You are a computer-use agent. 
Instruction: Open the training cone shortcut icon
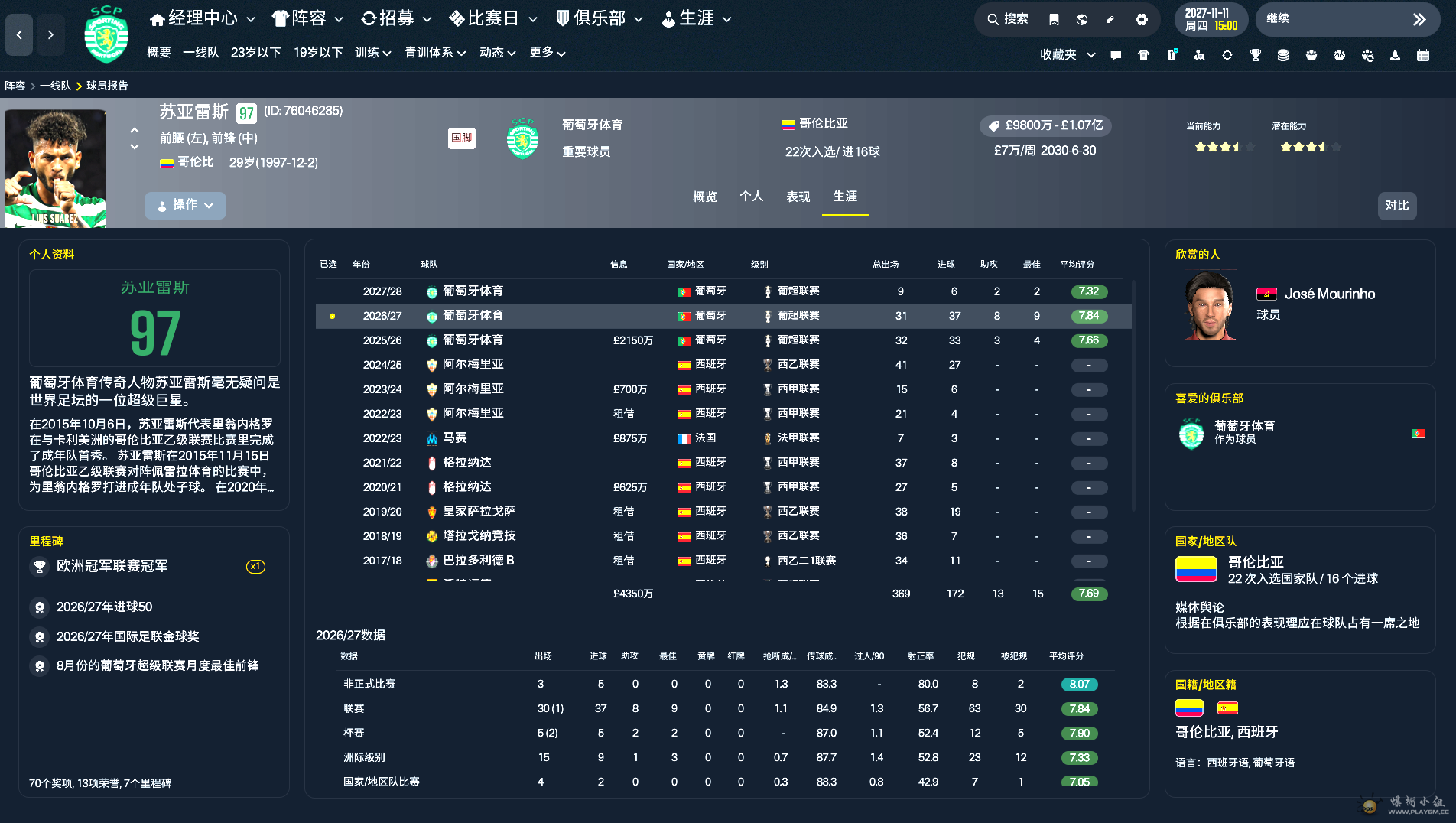coord(1395,55)
